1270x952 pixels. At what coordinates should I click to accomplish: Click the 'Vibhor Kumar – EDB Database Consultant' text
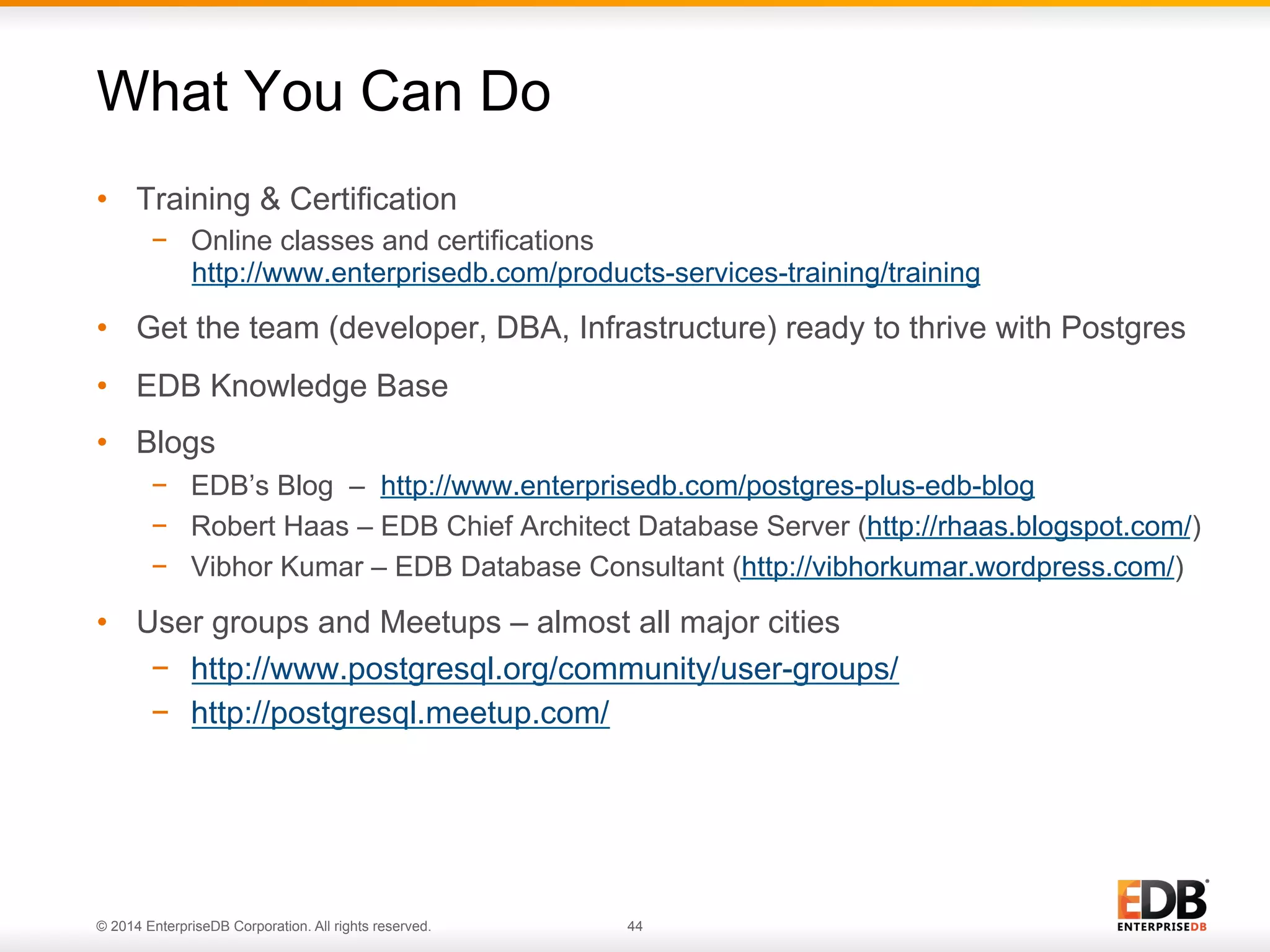point(458,566)
